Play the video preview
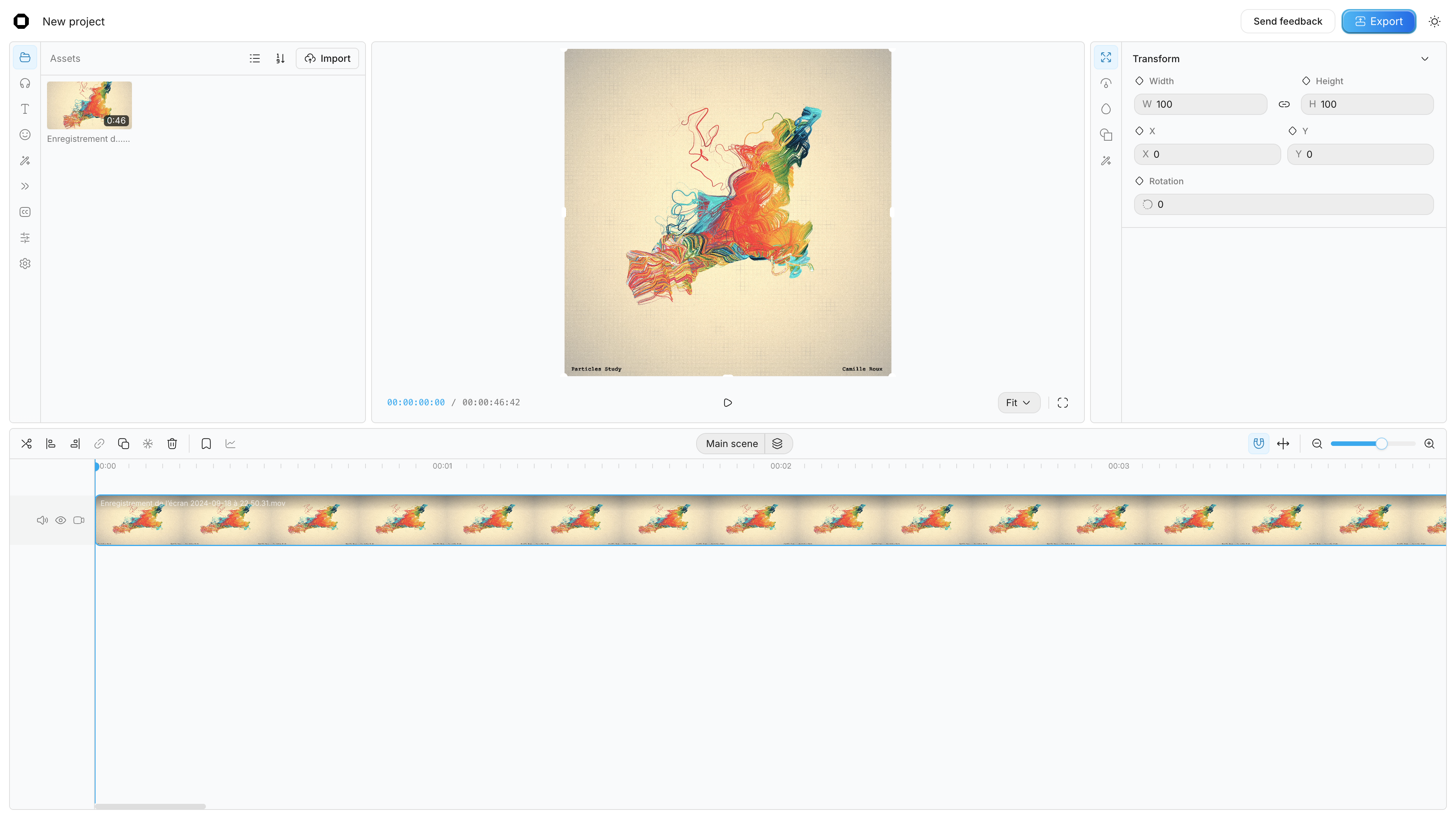This screenshot has width=1456, height=819. [x=728, y=402]
